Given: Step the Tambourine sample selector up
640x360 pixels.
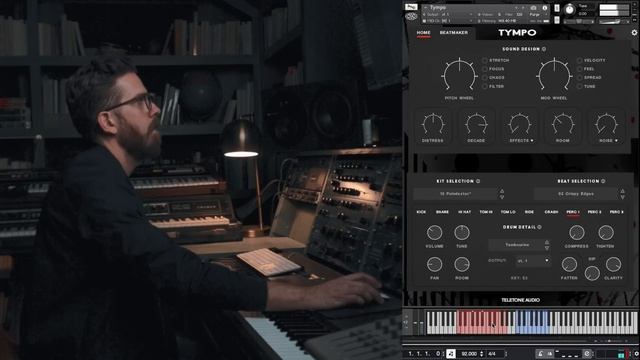Looking at the screenshot, I should click(x=547, y=242).
